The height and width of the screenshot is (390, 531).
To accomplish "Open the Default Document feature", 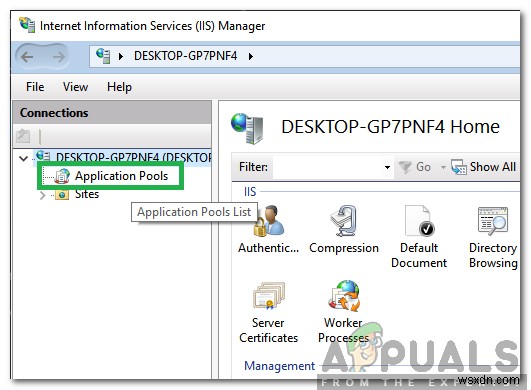I will point(419,237).
